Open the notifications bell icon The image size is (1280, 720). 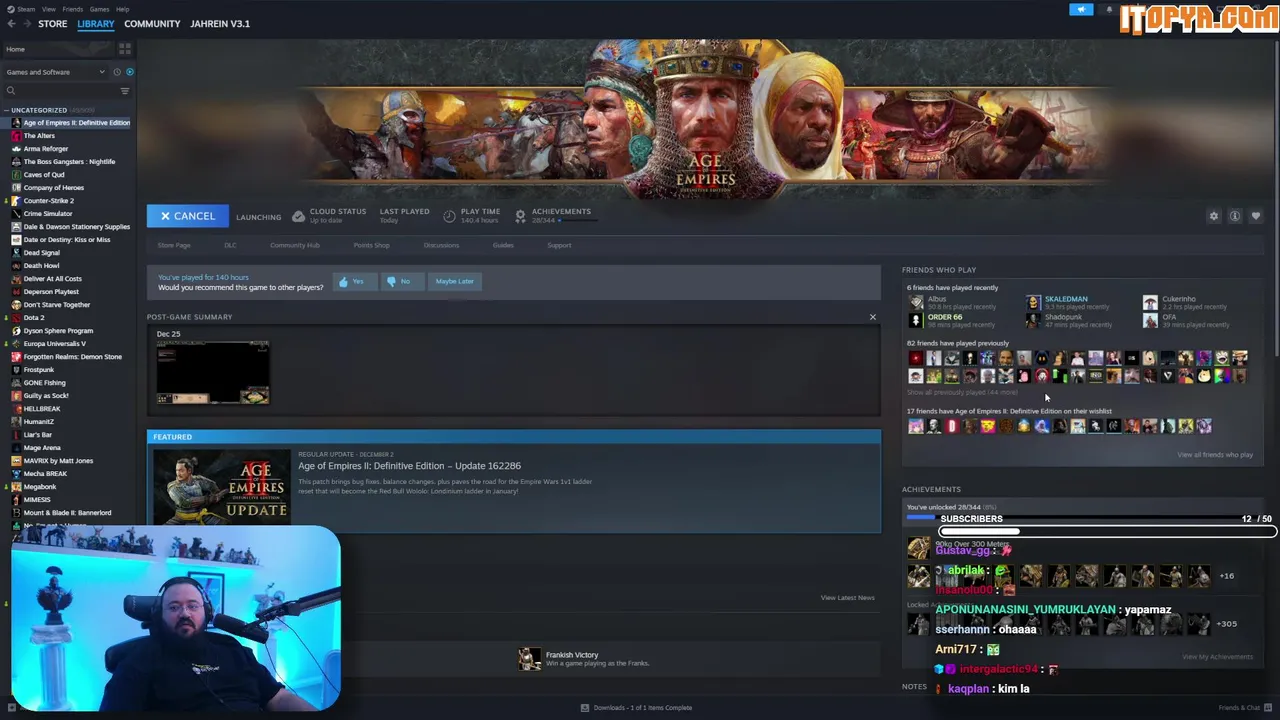(1109, 9)
